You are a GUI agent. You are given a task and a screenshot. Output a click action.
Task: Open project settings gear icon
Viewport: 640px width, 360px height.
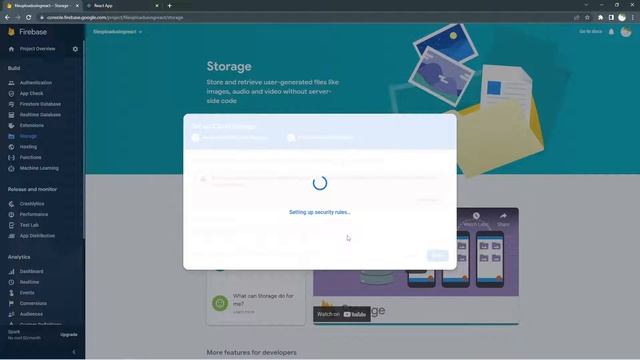[75, 49]
